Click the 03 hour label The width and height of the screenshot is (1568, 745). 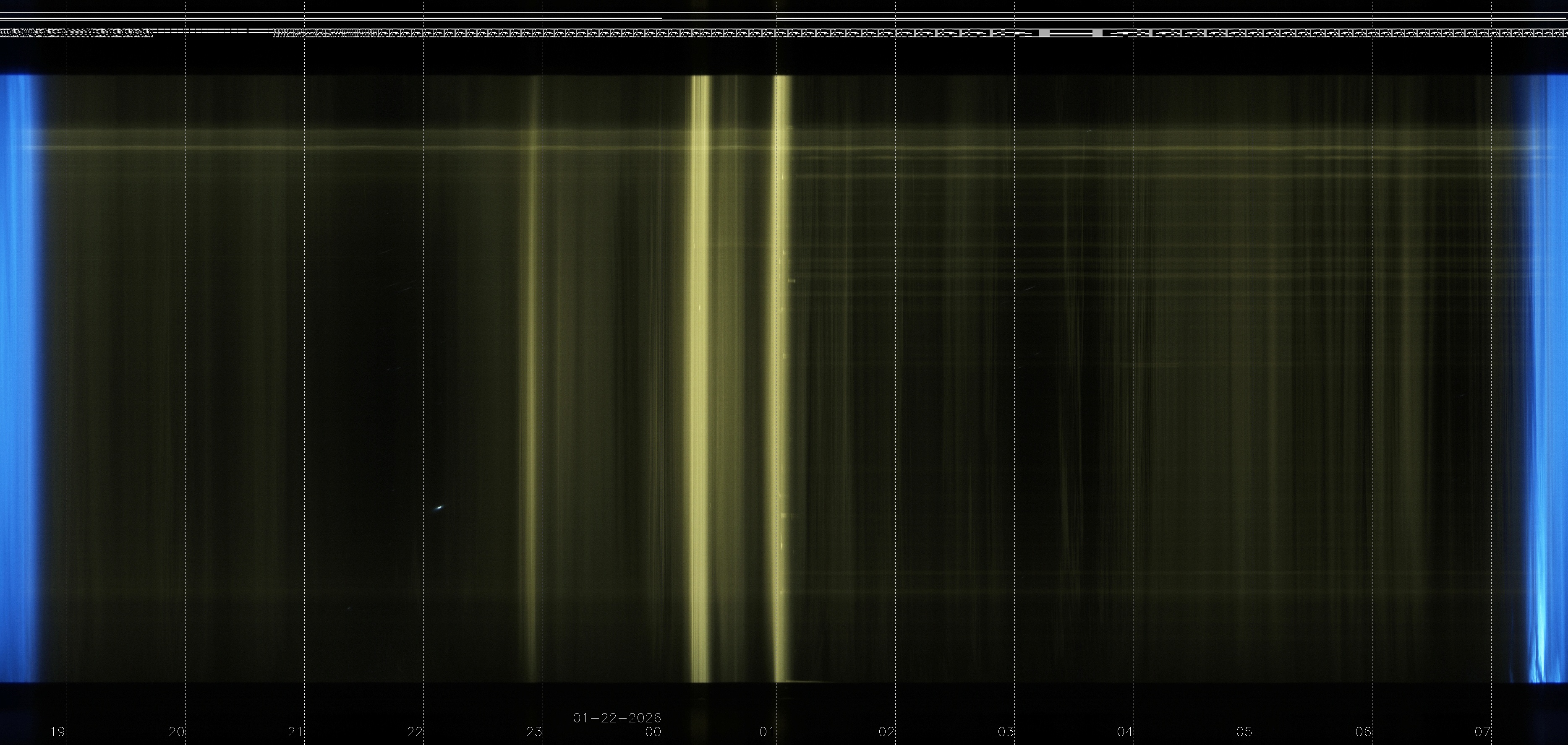pyautogui.click(x=1006, y=732)
